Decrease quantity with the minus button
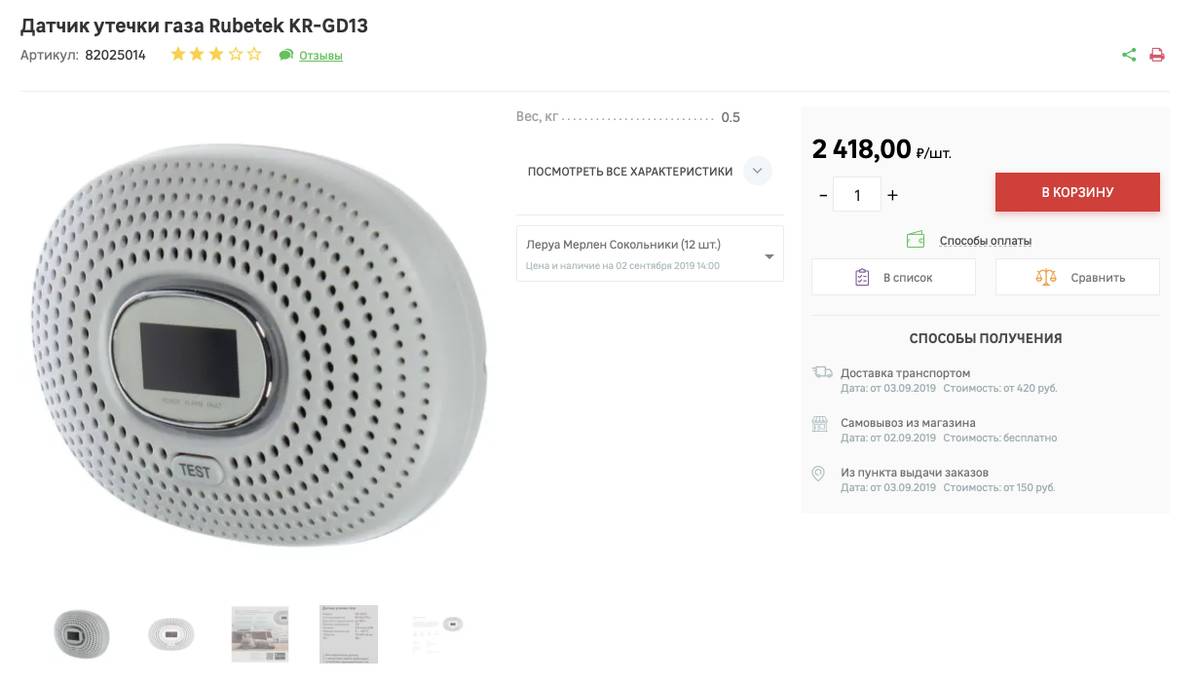 tap(823, 195)
